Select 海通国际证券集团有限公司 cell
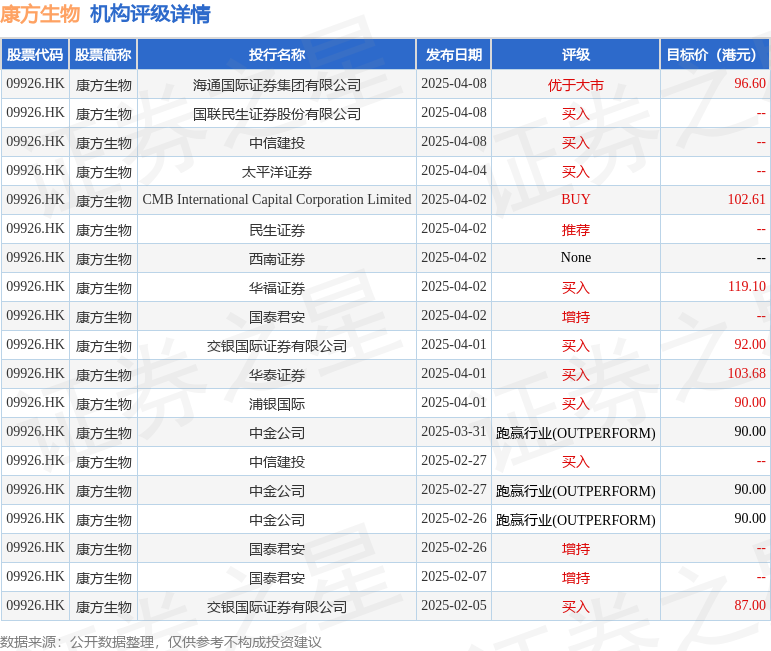This screenshot has width=771, height=651. [277, 85]
